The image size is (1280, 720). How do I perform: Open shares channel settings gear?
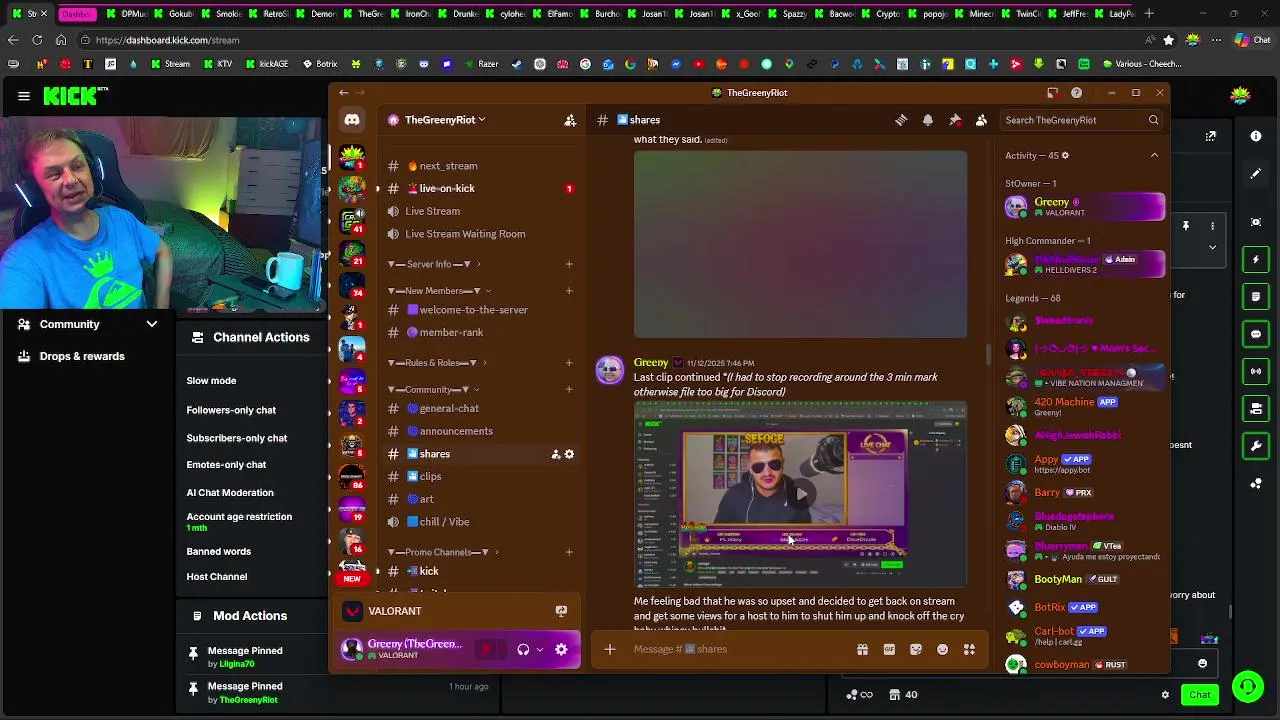(570, 454)
